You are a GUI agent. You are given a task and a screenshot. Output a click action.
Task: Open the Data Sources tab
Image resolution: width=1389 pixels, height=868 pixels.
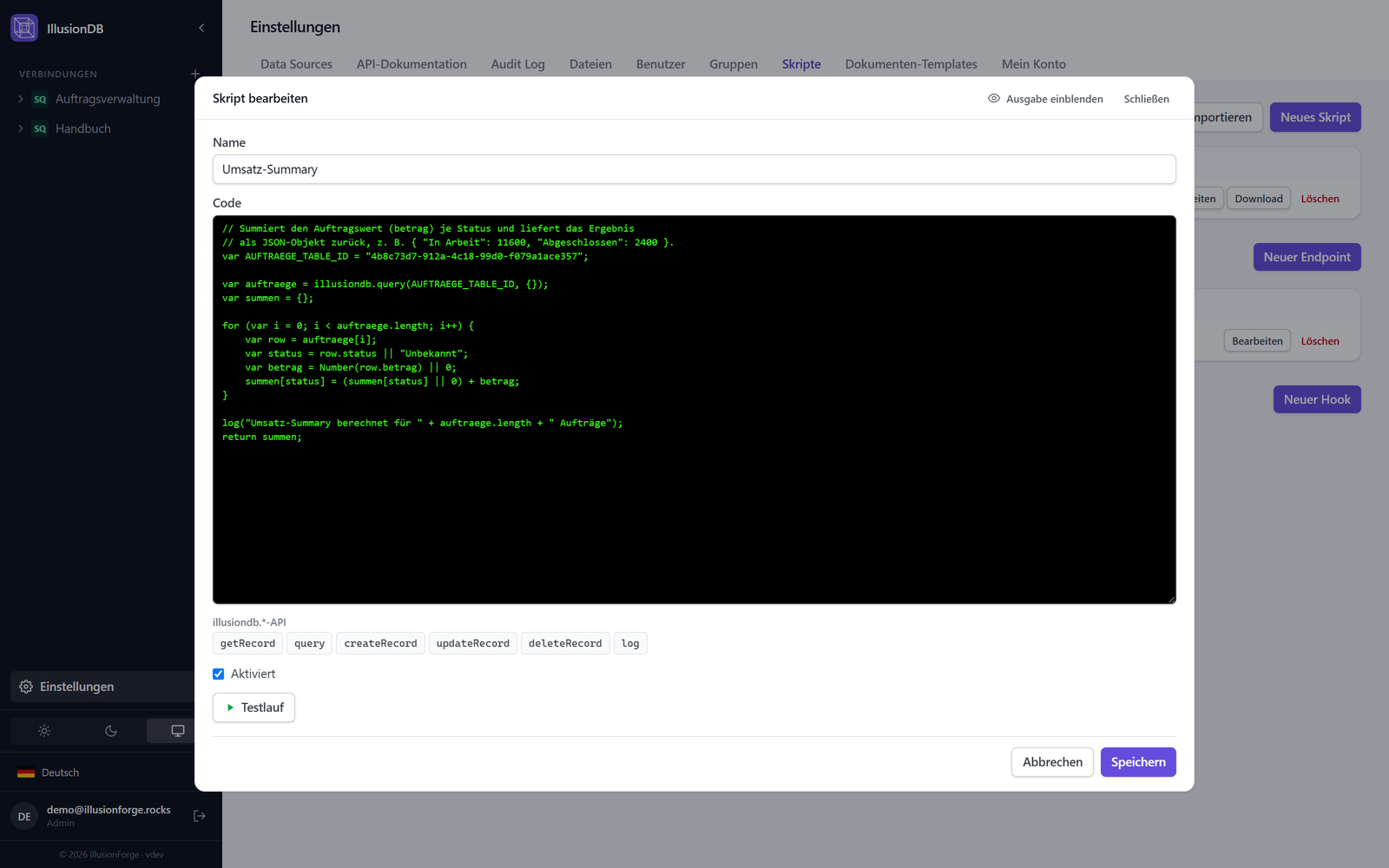[x=296, y=64]
